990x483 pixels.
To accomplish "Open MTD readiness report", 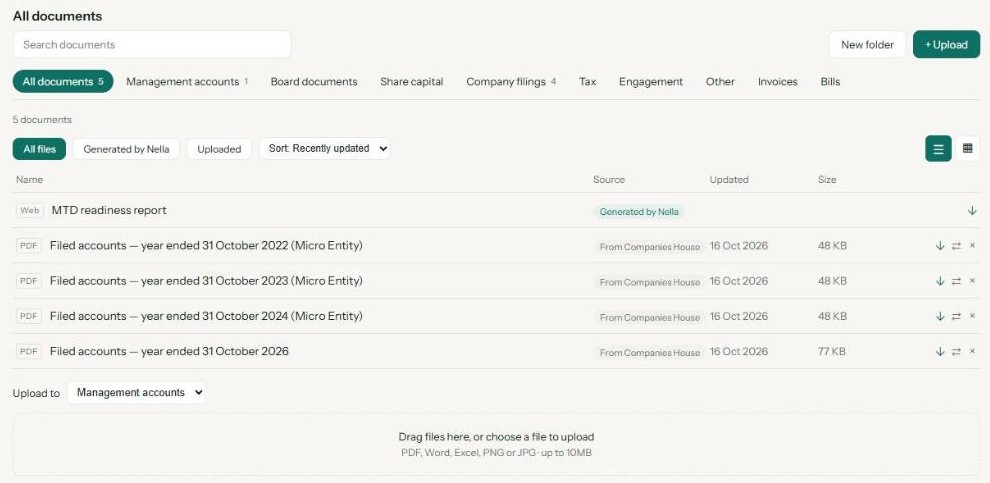I will pyautogui.click(x=109, y=210).
